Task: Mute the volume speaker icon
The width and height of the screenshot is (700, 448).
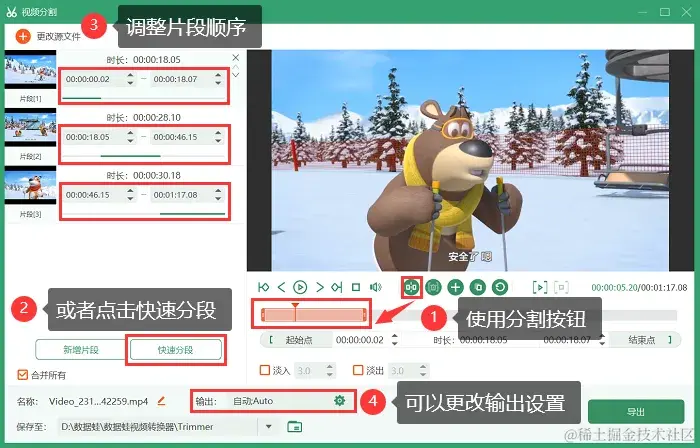Action: pyautogui.click(x=375, y=287)
